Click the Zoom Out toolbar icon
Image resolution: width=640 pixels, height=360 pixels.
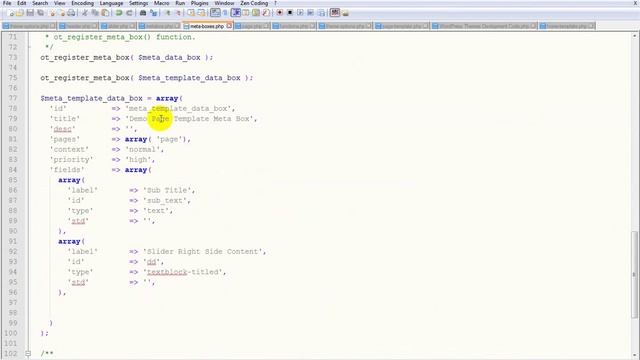pyautogui.click(x=178, y=13)
